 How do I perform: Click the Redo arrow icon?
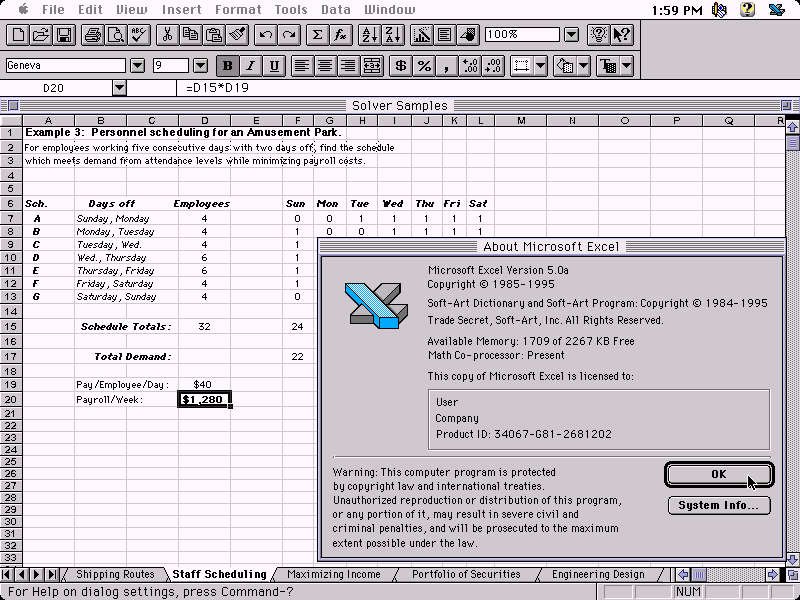(288, 35)
